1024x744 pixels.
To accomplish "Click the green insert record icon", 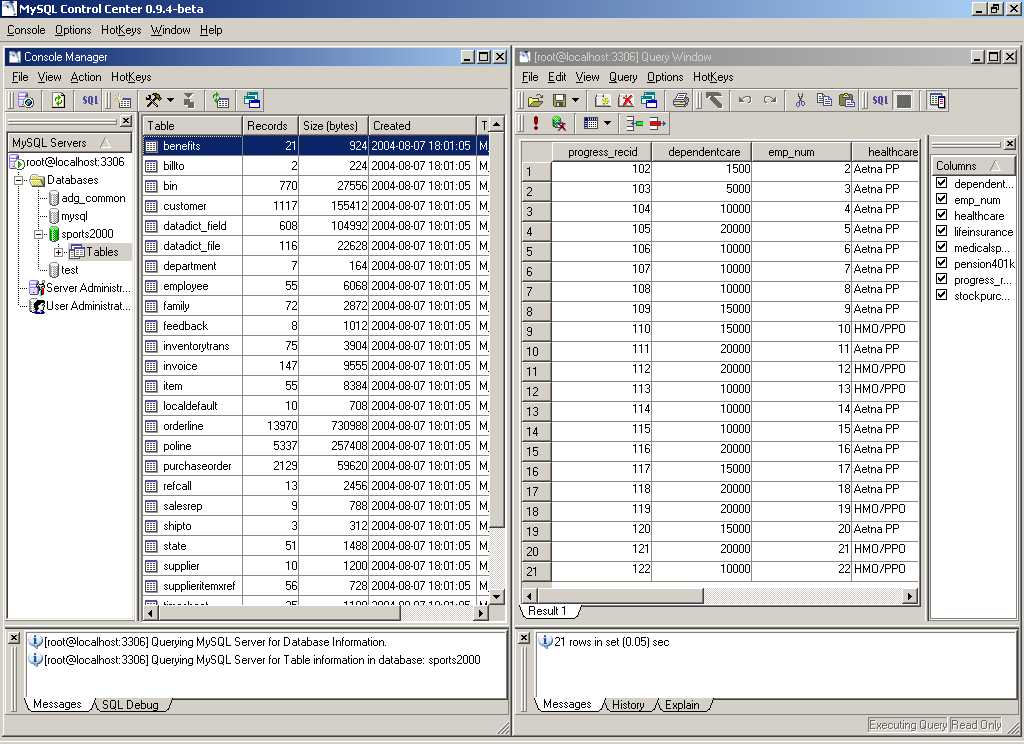I will point(633,123).
